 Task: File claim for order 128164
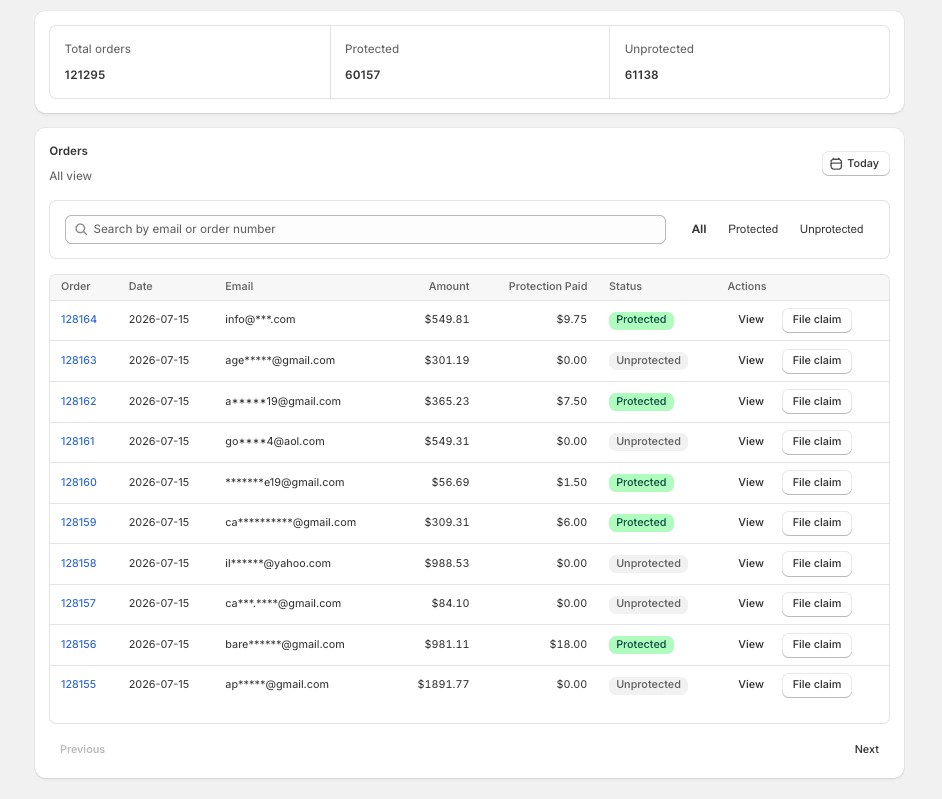816,320
